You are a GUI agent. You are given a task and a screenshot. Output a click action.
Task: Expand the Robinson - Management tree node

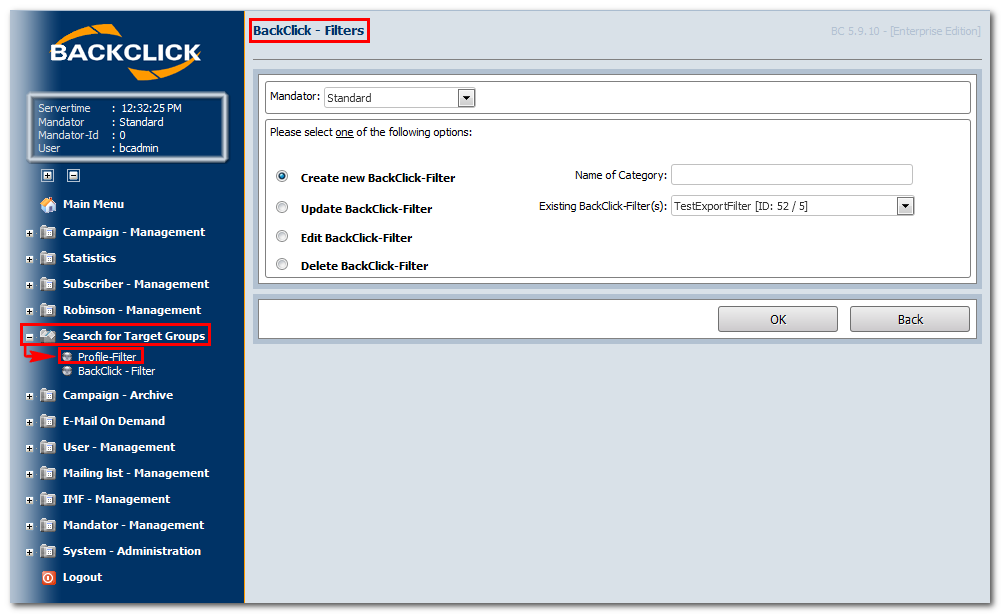click(x=29, y=311)
